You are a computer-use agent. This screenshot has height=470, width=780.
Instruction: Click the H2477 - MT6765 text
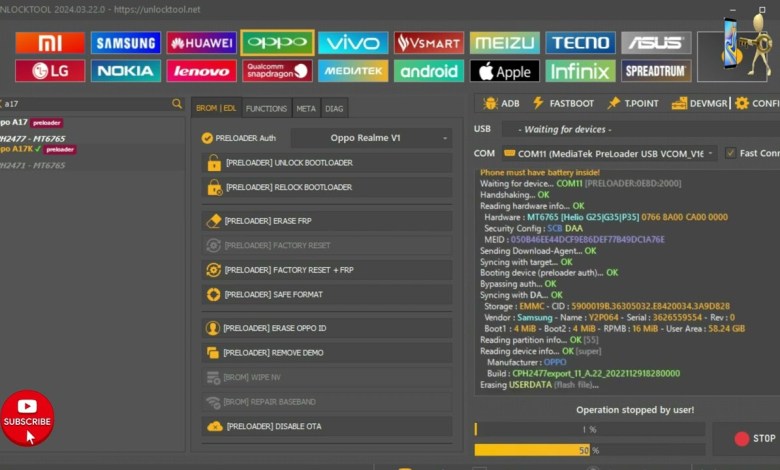coord(32,138)
